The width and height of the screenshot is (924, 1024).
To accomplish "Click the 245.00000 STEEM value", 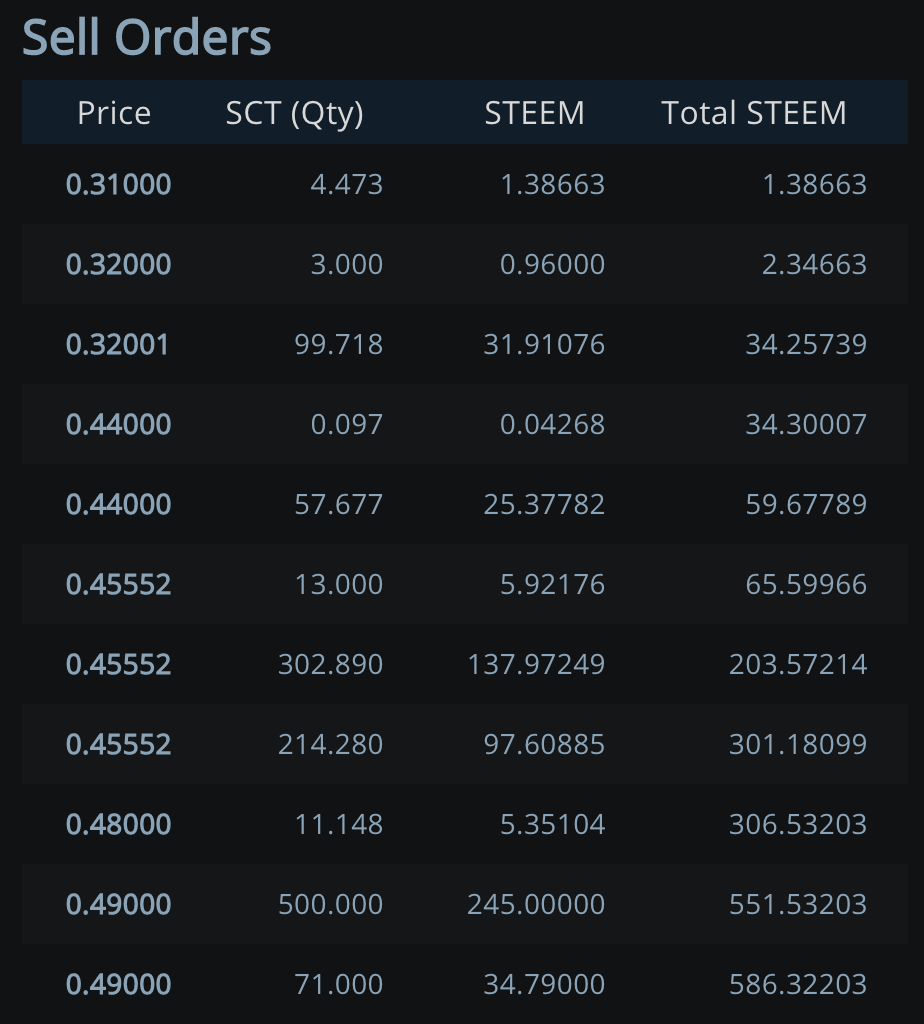I will point(536,904).
